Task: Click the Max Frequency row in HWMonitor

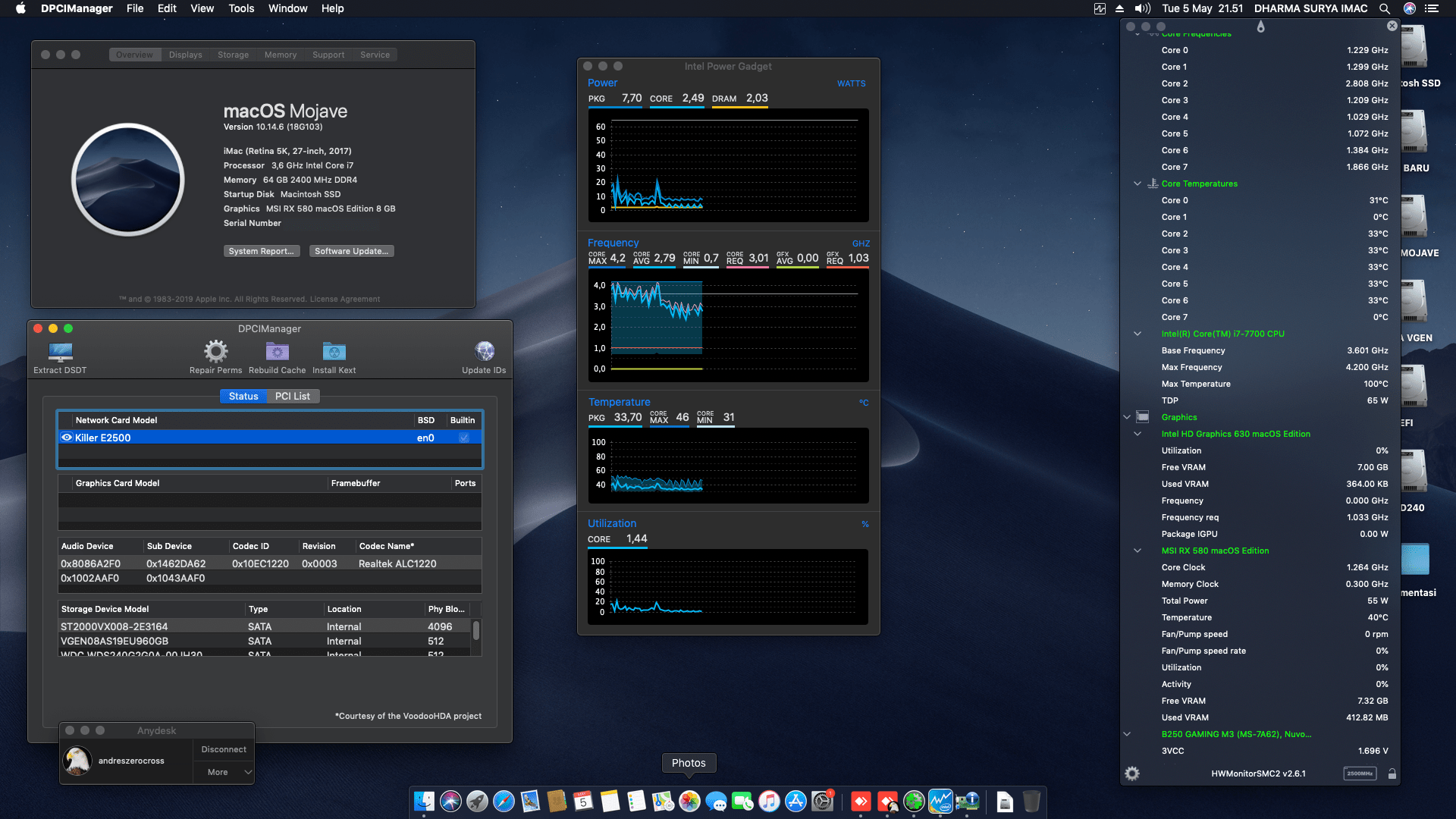Action: 1274,367
